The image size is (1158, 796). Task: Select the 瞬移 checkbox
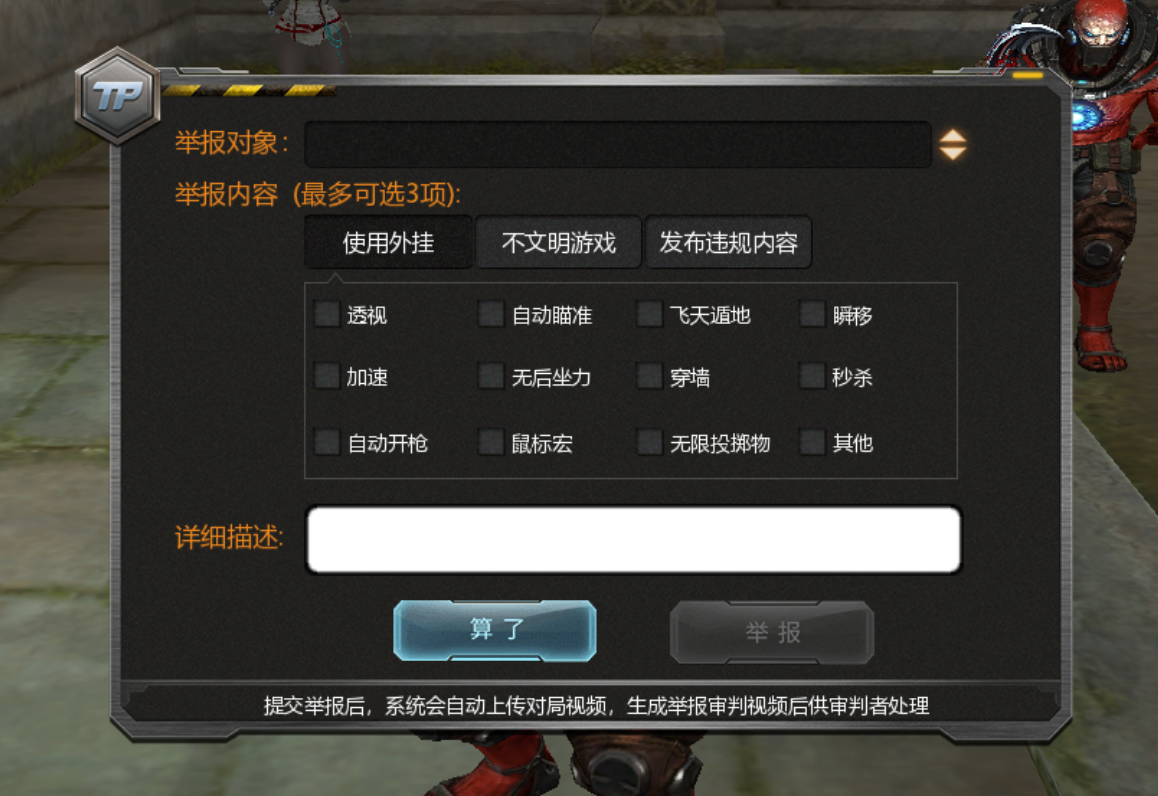(812, 314)
